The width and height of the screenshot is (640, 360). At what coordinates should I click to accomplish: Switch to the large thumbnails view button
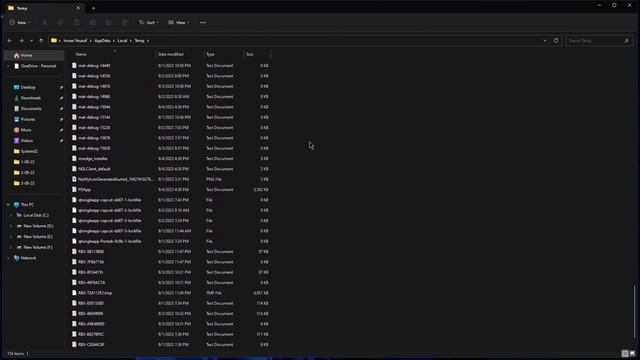click(632, 353)
